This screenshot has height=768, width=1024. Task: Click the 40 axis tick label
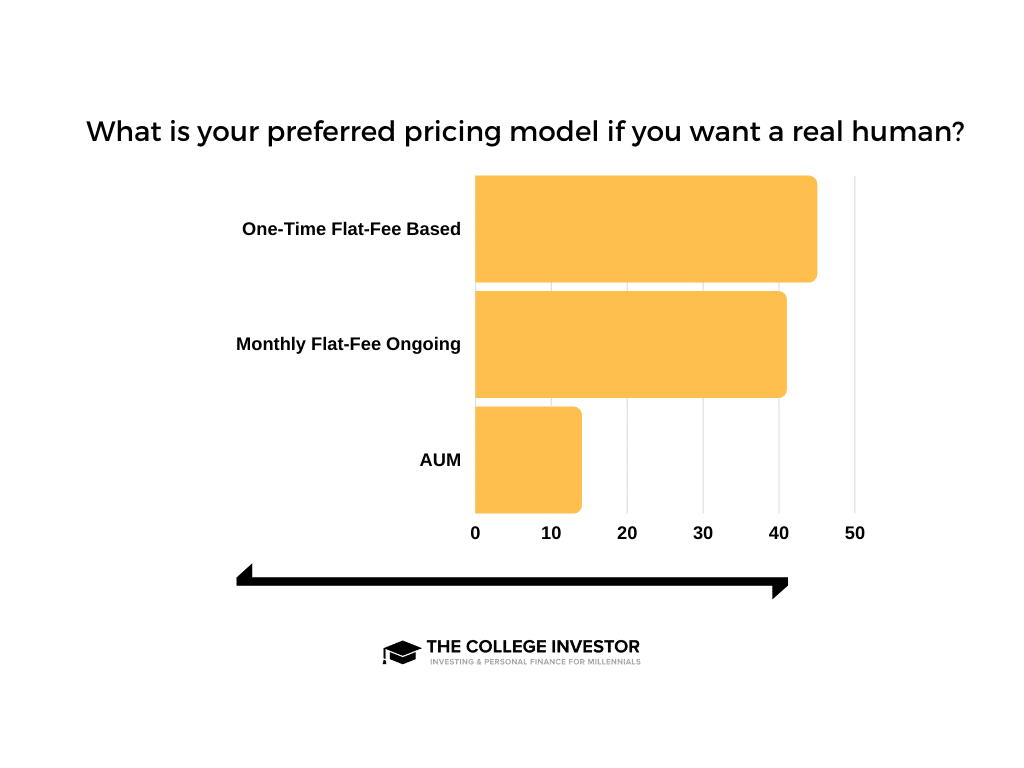tap(779, 533)
